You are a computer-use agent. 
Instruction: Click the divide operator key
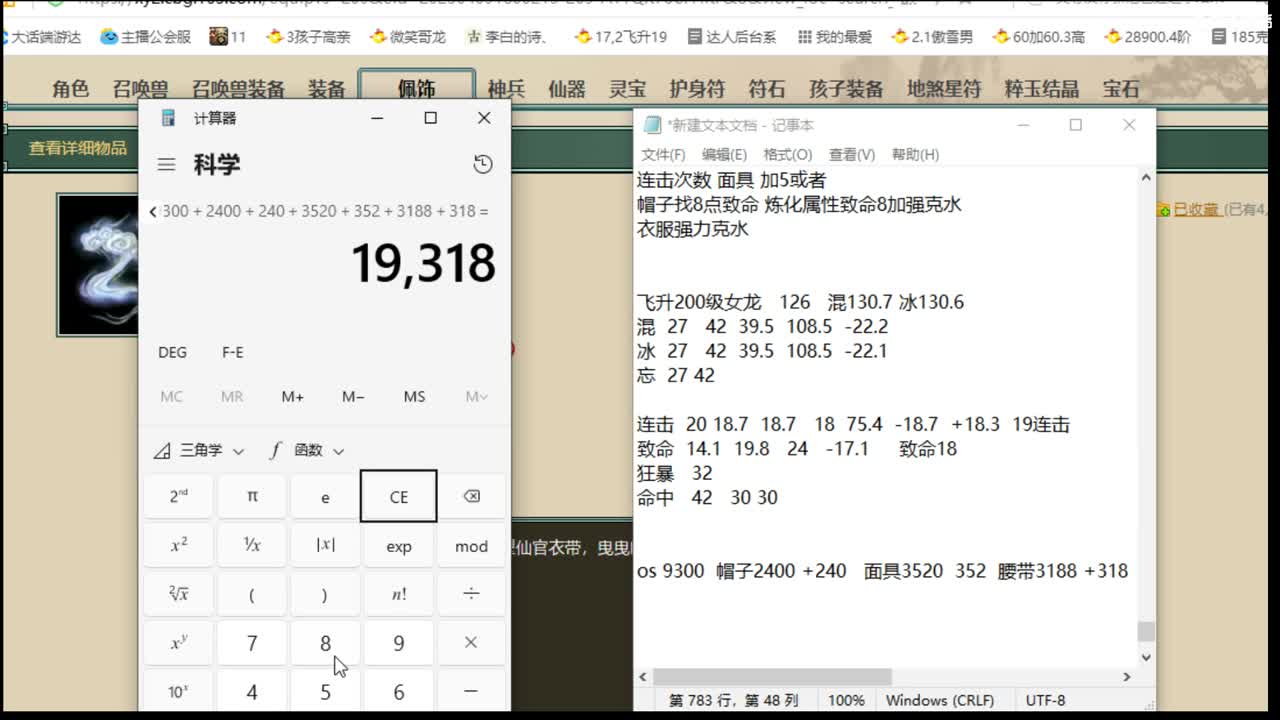click(x=471, y=594)
